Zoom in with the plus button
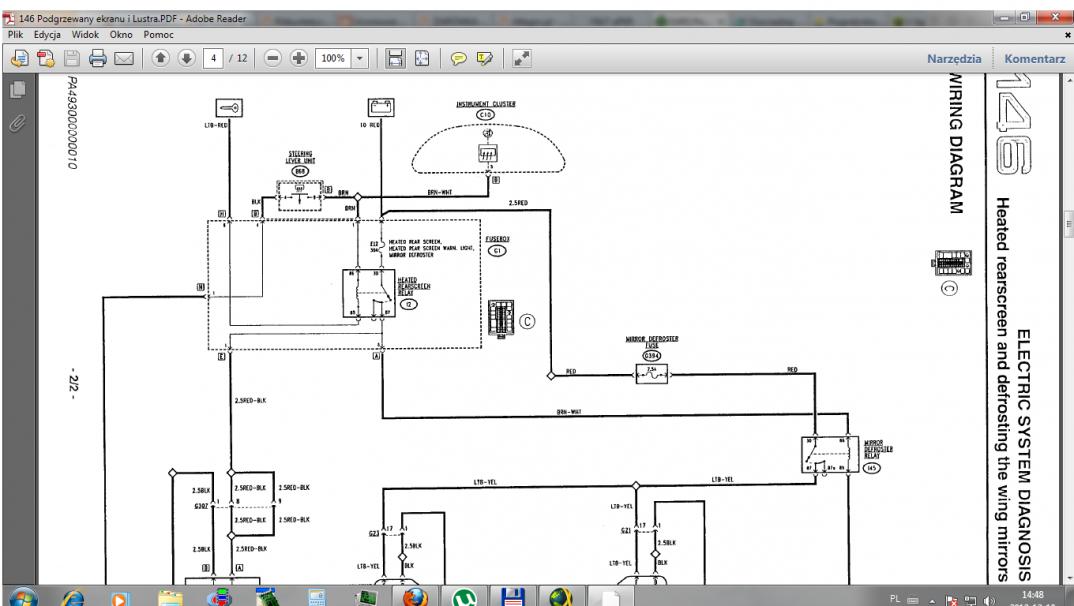This screenshot has height=606, width=1074. pyautogui.click(x=296, y=59)
